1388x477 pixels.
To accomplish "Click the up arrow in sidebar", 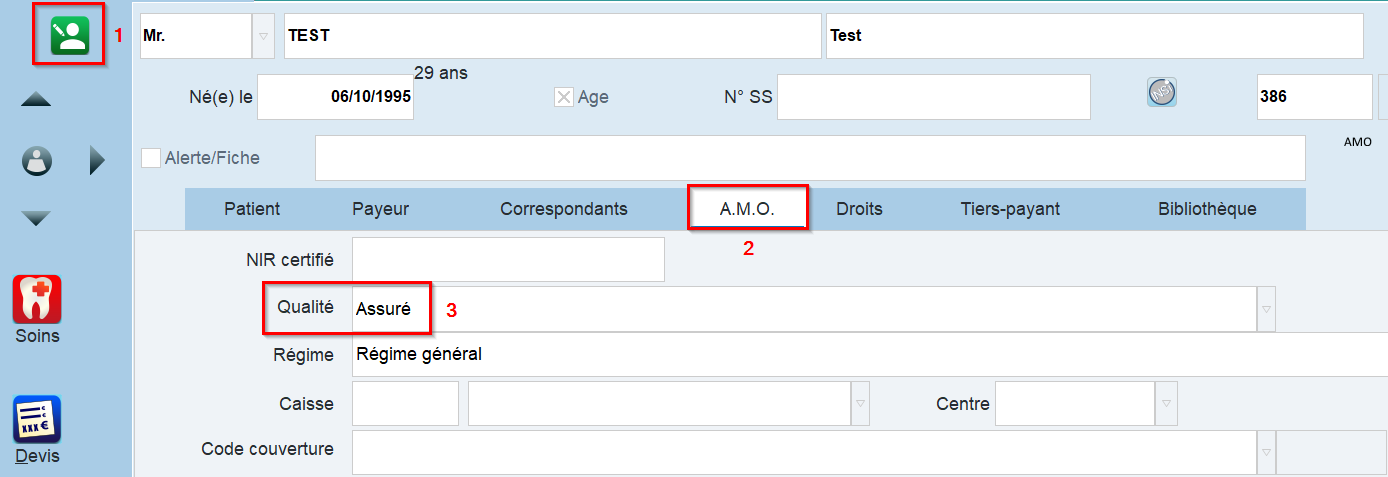I will pyautogui.click(x=36, y=100).
